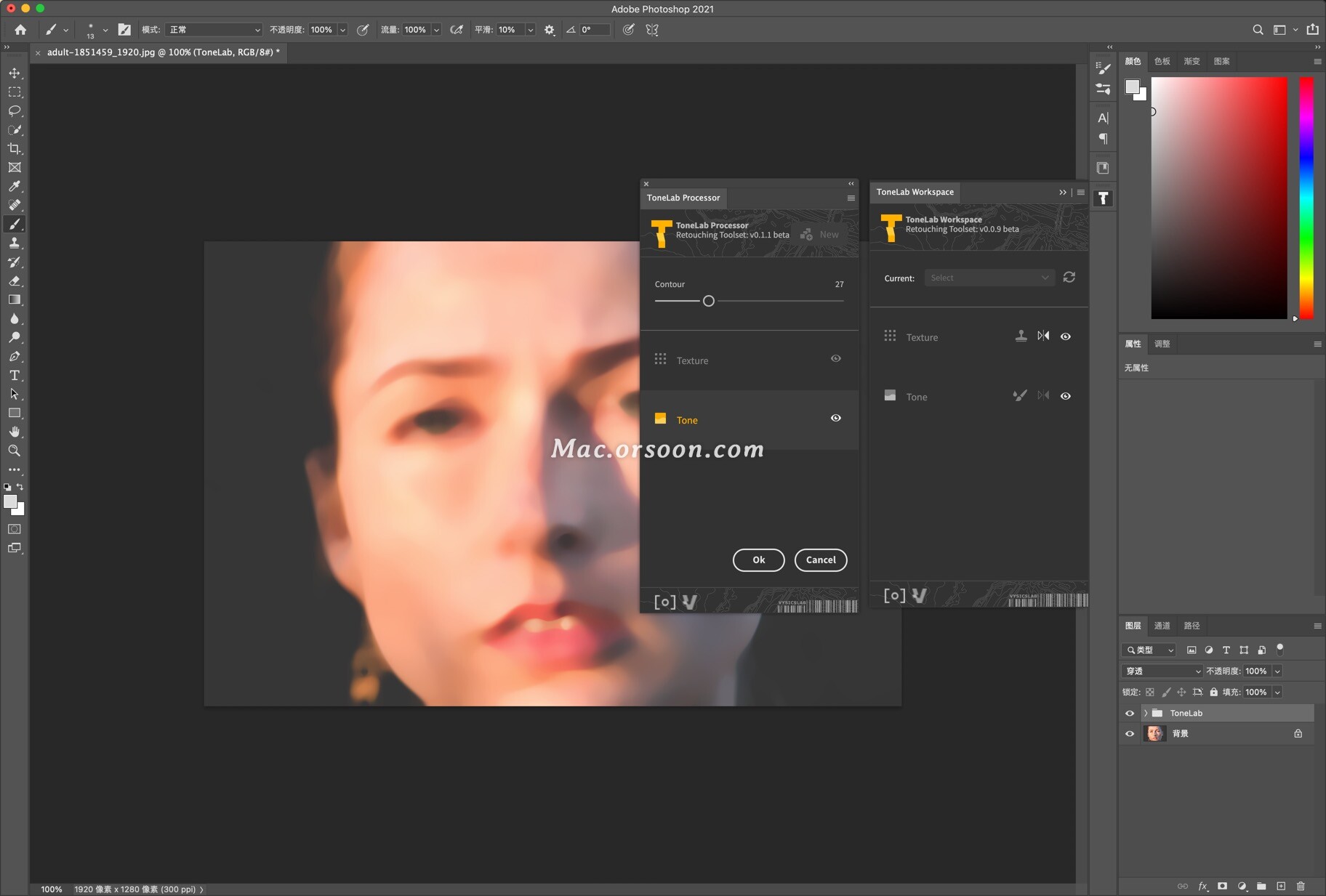The width and height of the screenshot is (1326, 896).
Task: Select the Horizontal Type tool
Action: coord(15,376)
